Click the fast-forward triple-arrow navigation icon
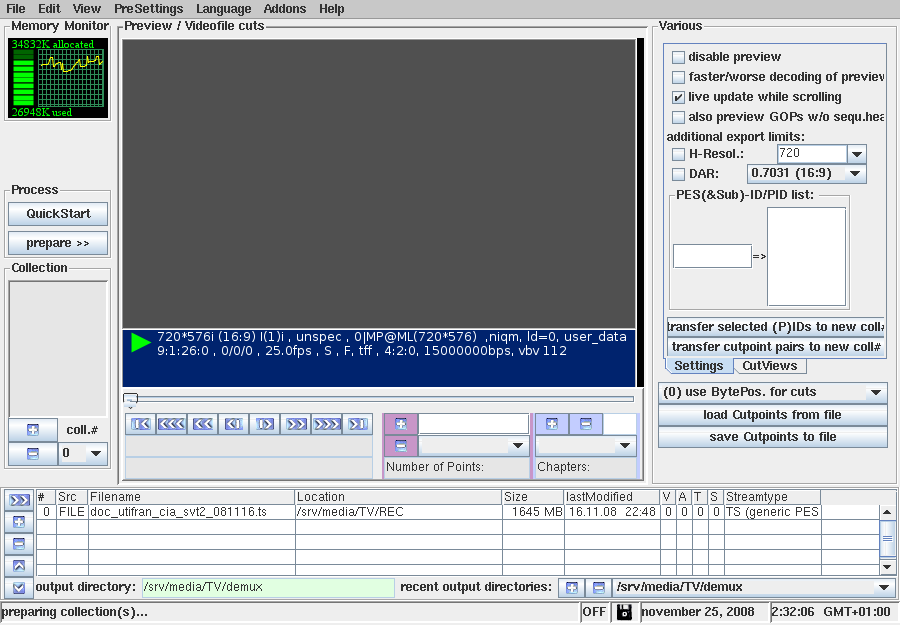This screenshot has height=625, width=900. click(x=327, y=424)
